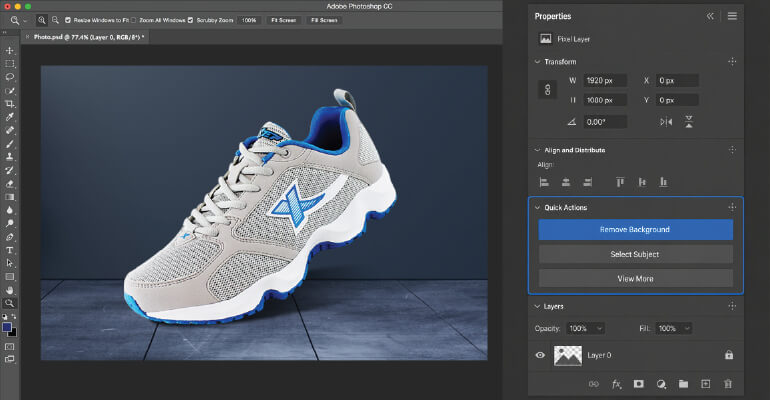Viewport: 770px width, 400px height.
Task: Toggle Quick Mask mode
Action: pos(9,347)
